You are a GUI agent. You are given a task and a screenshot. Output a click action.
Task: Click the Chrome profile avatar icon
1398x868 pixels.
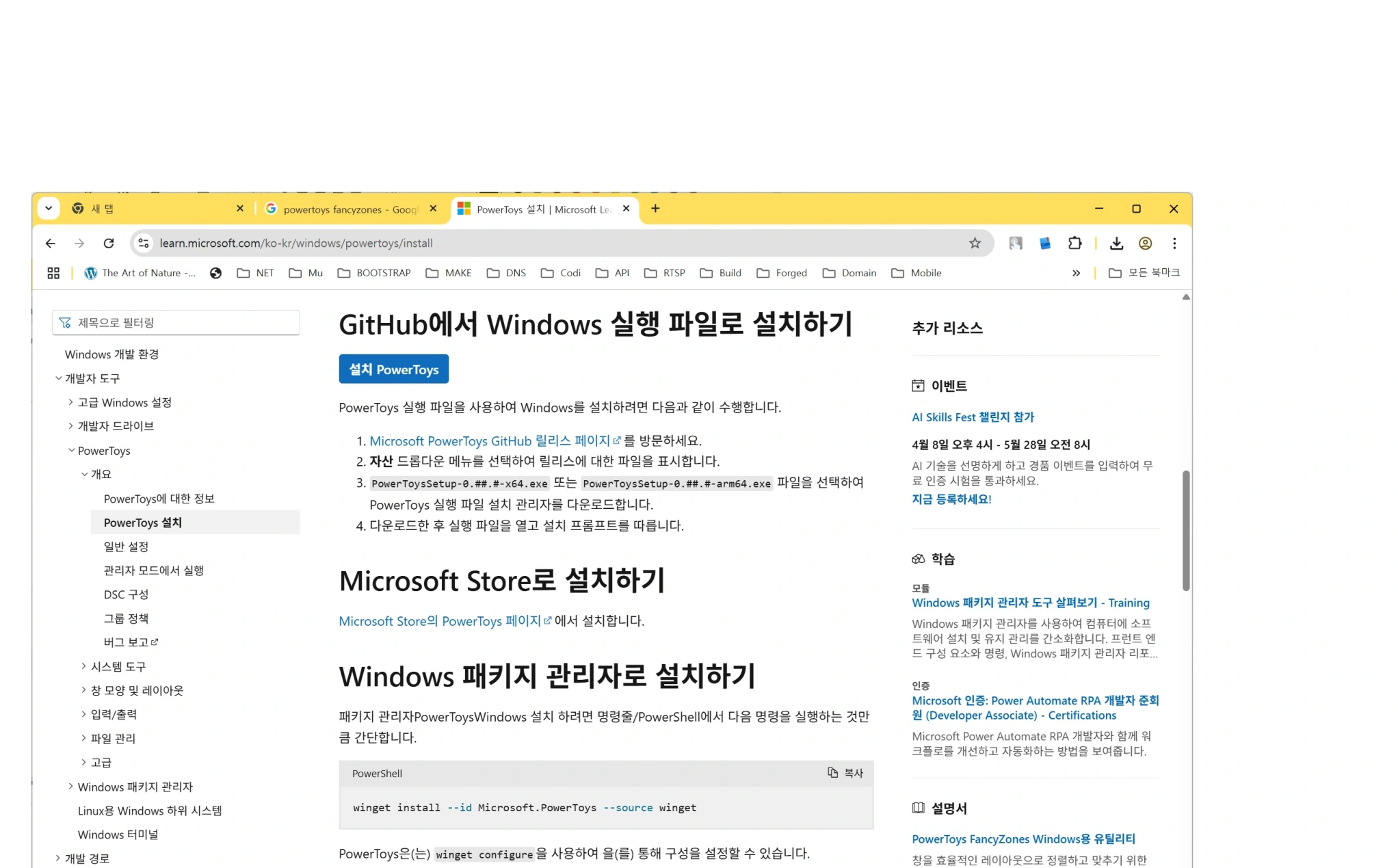tap(1145, 243)
